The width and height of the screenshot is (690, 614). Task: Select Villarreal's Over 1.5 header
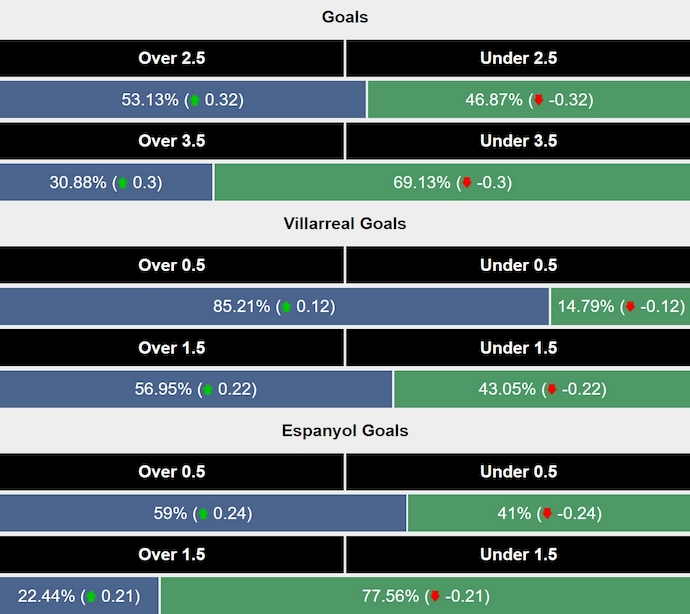[x=172, y=348]
